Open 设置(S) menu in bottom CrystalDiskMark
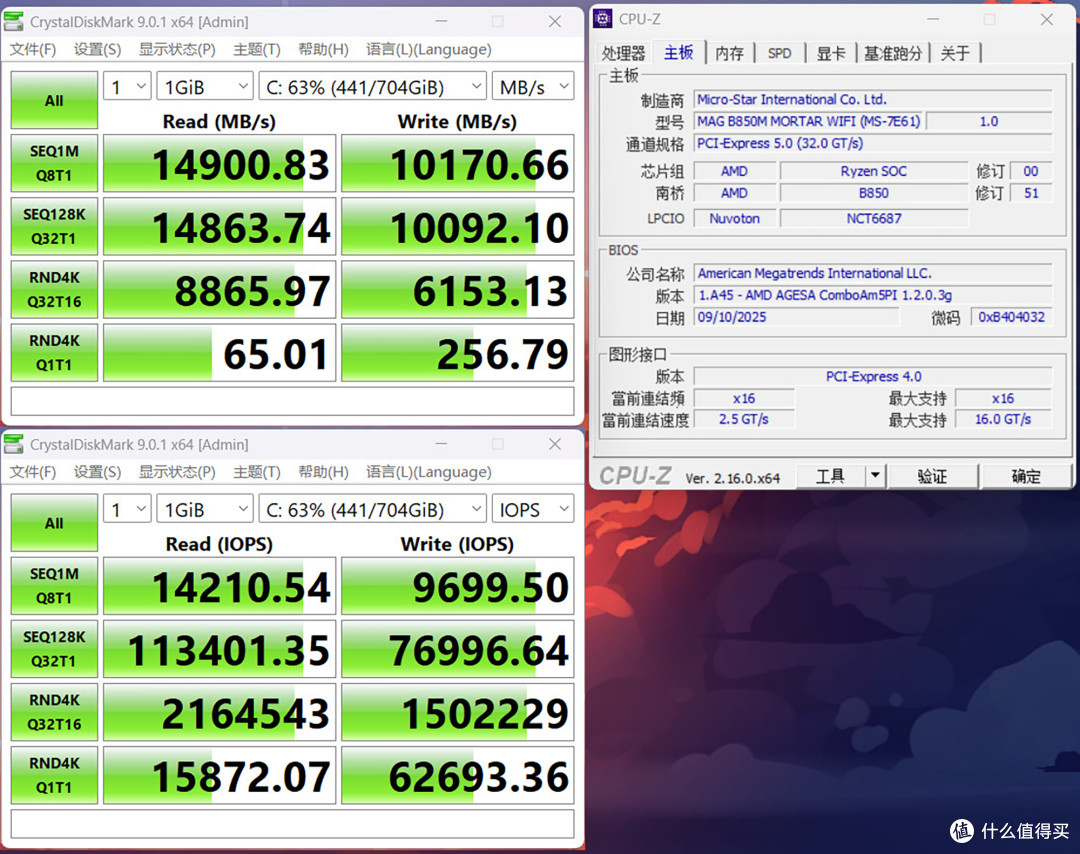Viewport: 1080px width, 854px height. click(x=97, y=472)
